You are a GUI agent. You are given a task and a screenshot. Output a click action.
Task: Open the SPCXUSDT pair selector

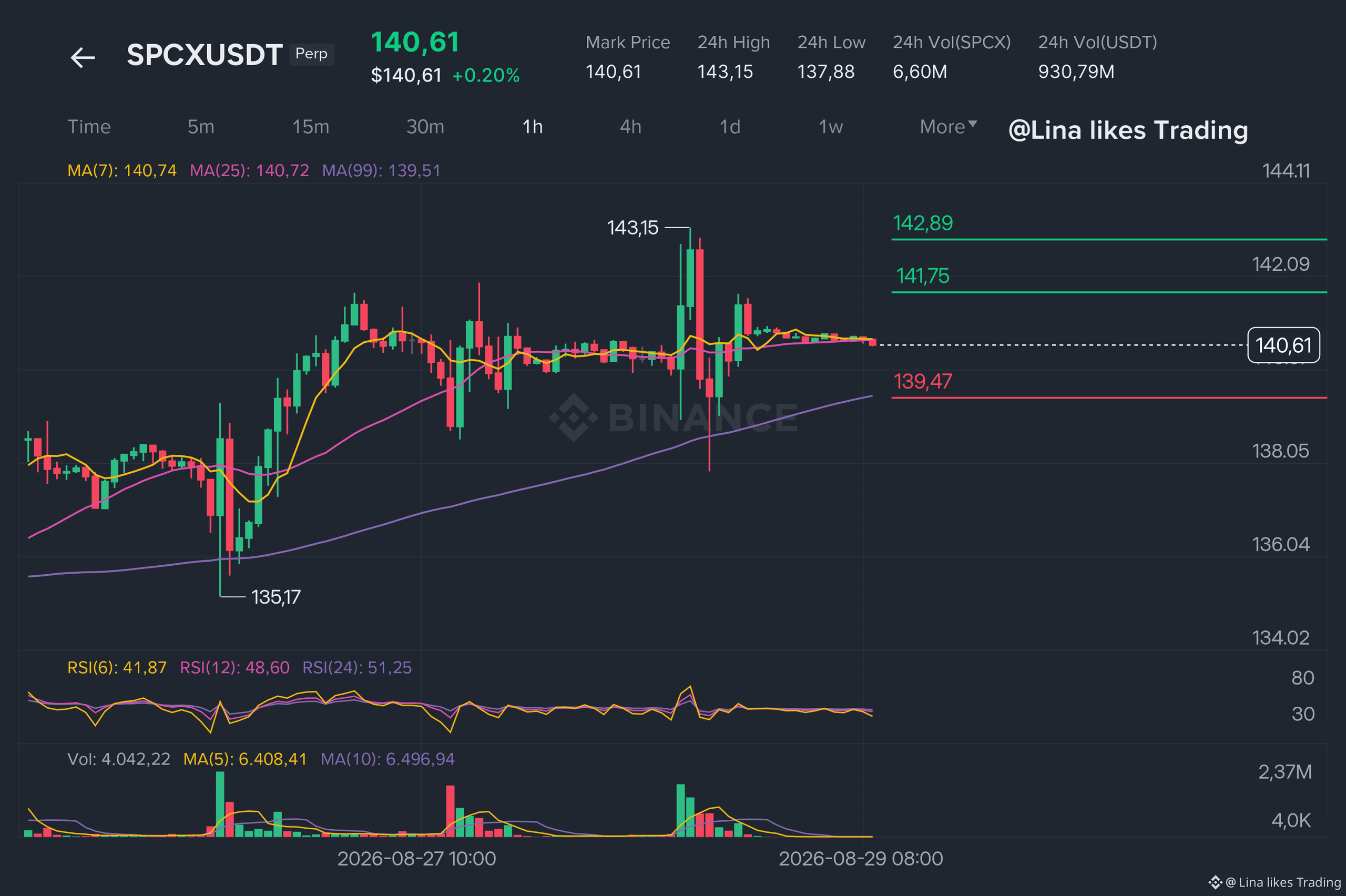tap(205, 55)
